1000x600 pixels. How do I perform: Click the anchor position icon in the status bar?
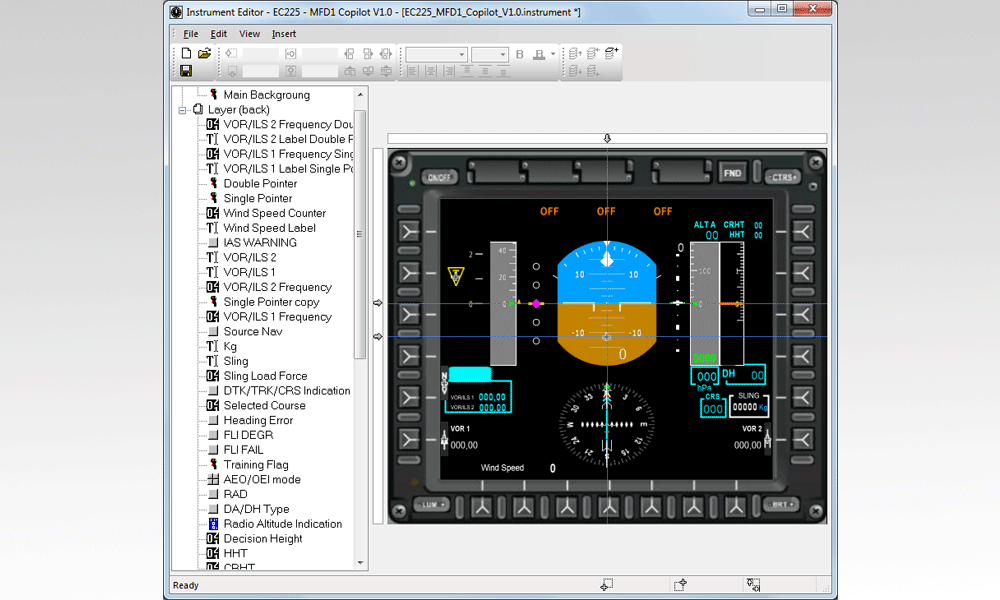pos(606,585)
